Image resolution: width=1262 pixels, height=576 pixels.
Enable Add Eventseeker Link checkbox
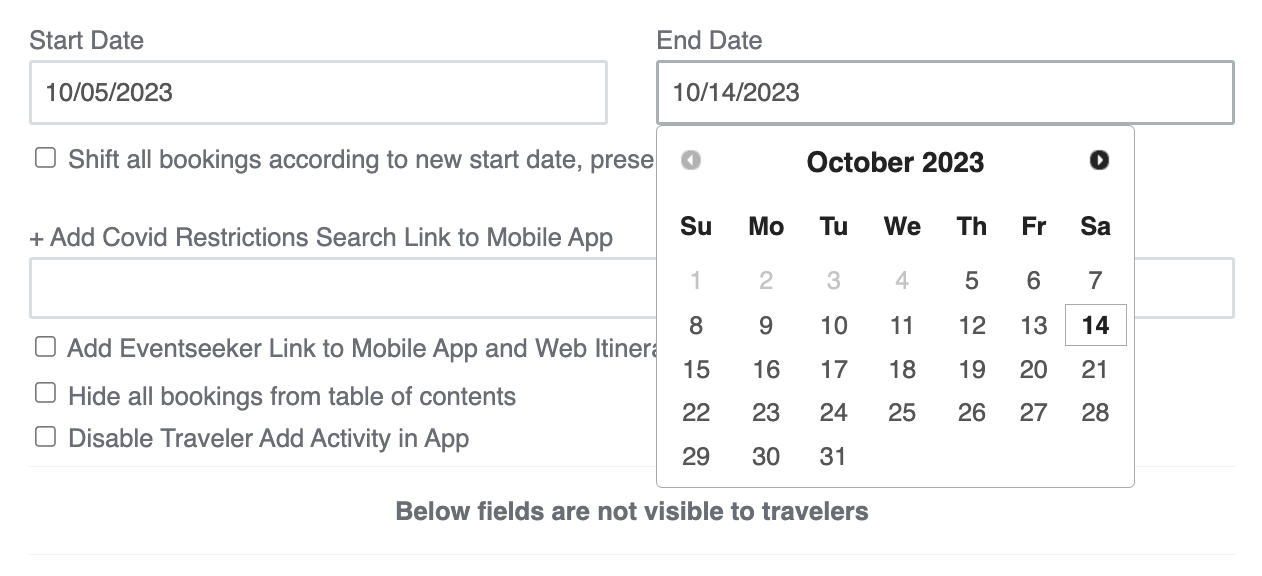45,347
